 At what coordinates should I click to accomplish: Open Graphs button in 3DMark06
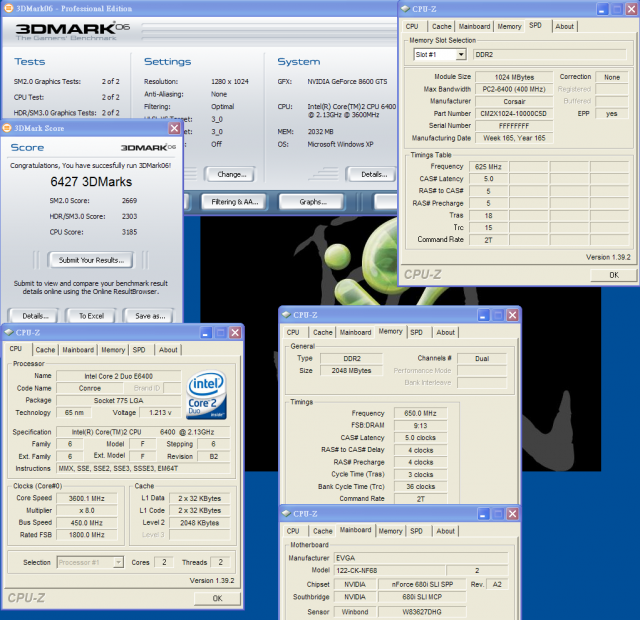coord(313,202)
